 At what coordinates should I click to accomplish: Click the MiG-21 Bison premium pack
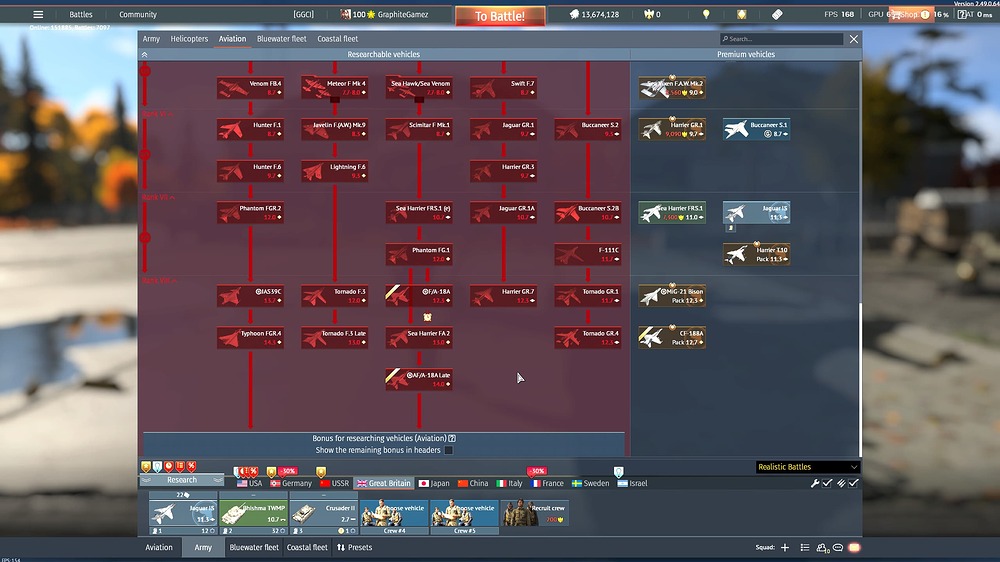click(673, 296)
